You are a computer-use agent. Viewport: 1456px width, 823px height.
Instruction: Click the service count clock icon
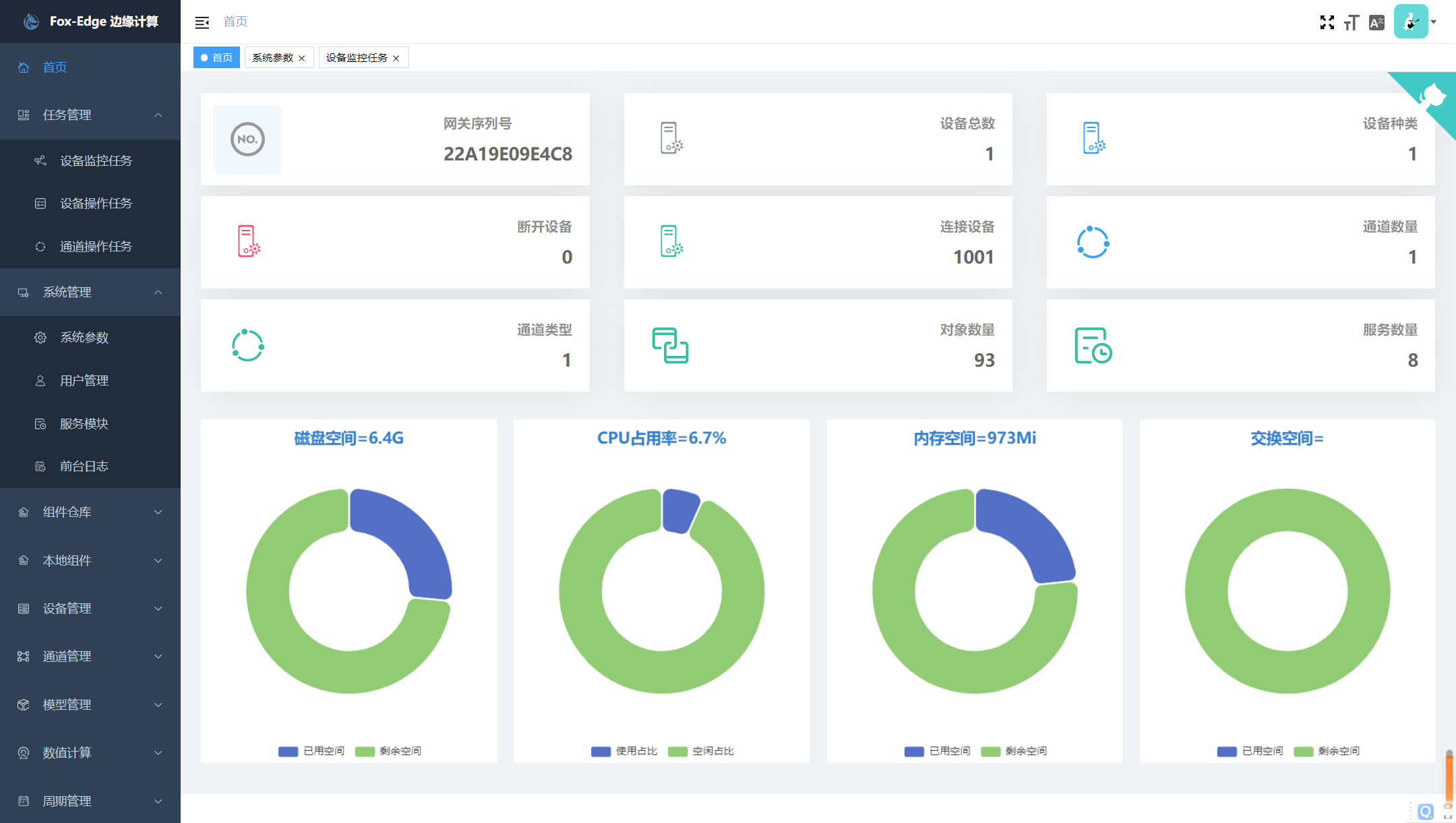[x=1093, y=345]
